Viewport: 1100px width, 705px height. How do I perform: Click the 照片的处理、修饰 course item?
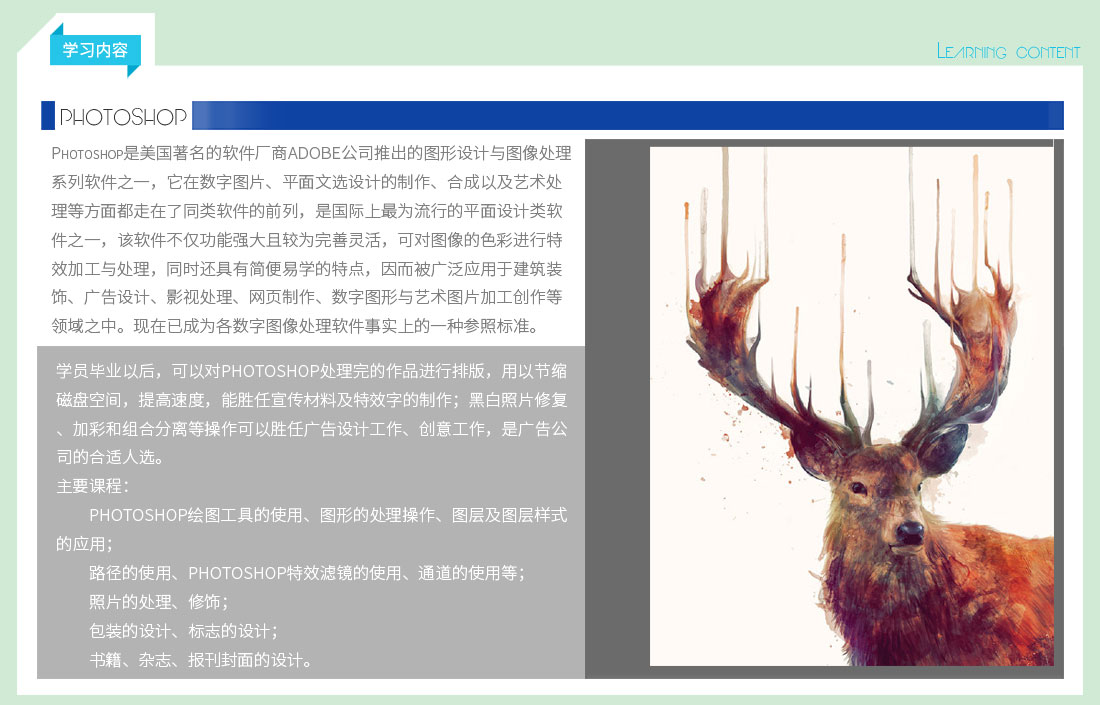click(158, 602)
